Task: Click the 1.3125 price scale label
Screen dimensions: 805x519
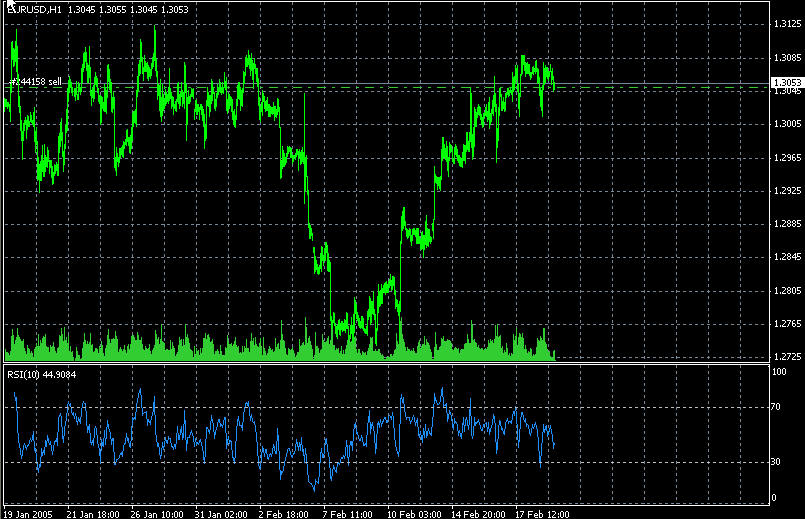Action: point(785,24)
